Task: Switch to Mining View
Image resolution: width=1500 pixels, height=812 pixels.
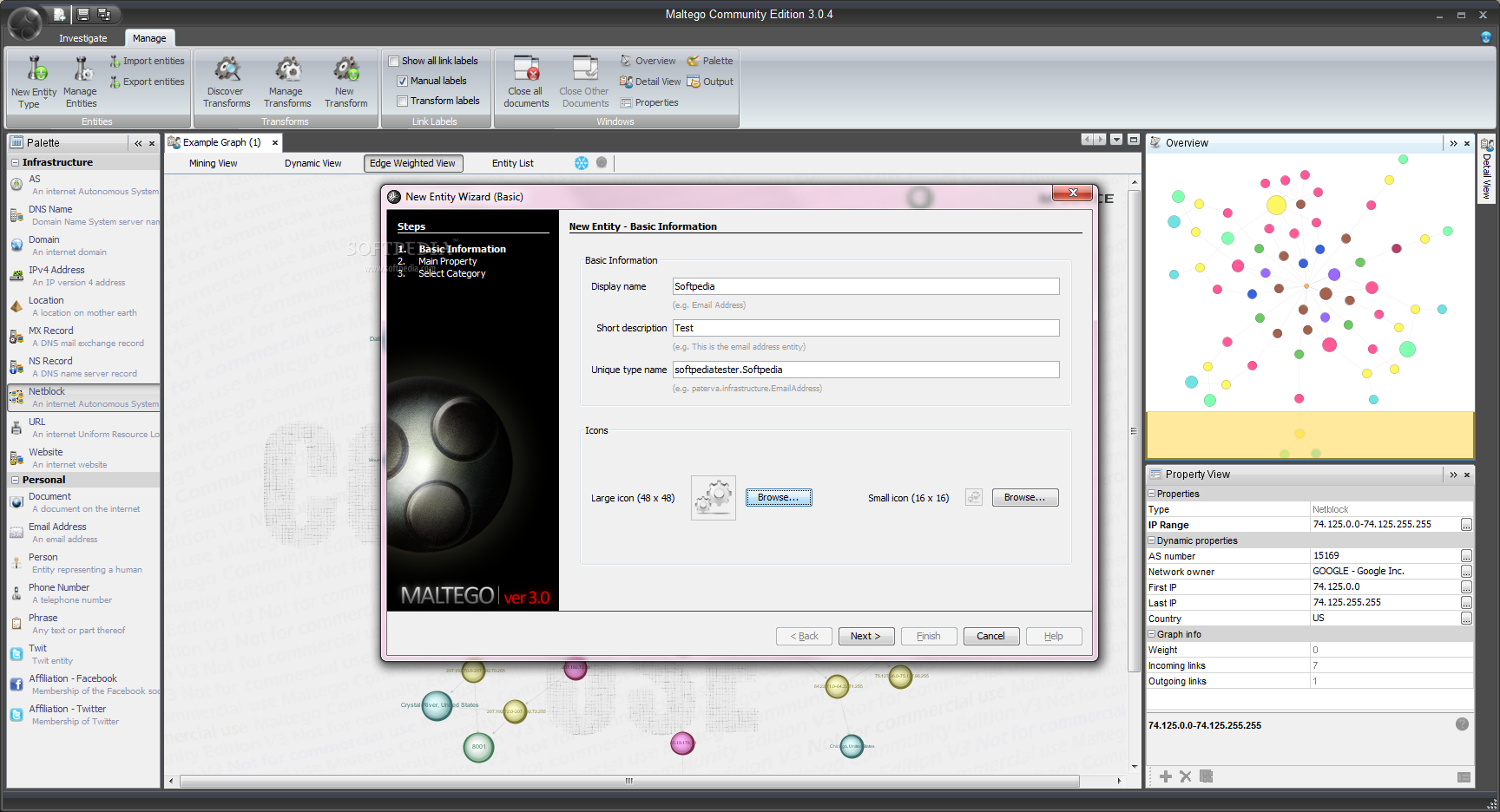Action: click(214, 163)
